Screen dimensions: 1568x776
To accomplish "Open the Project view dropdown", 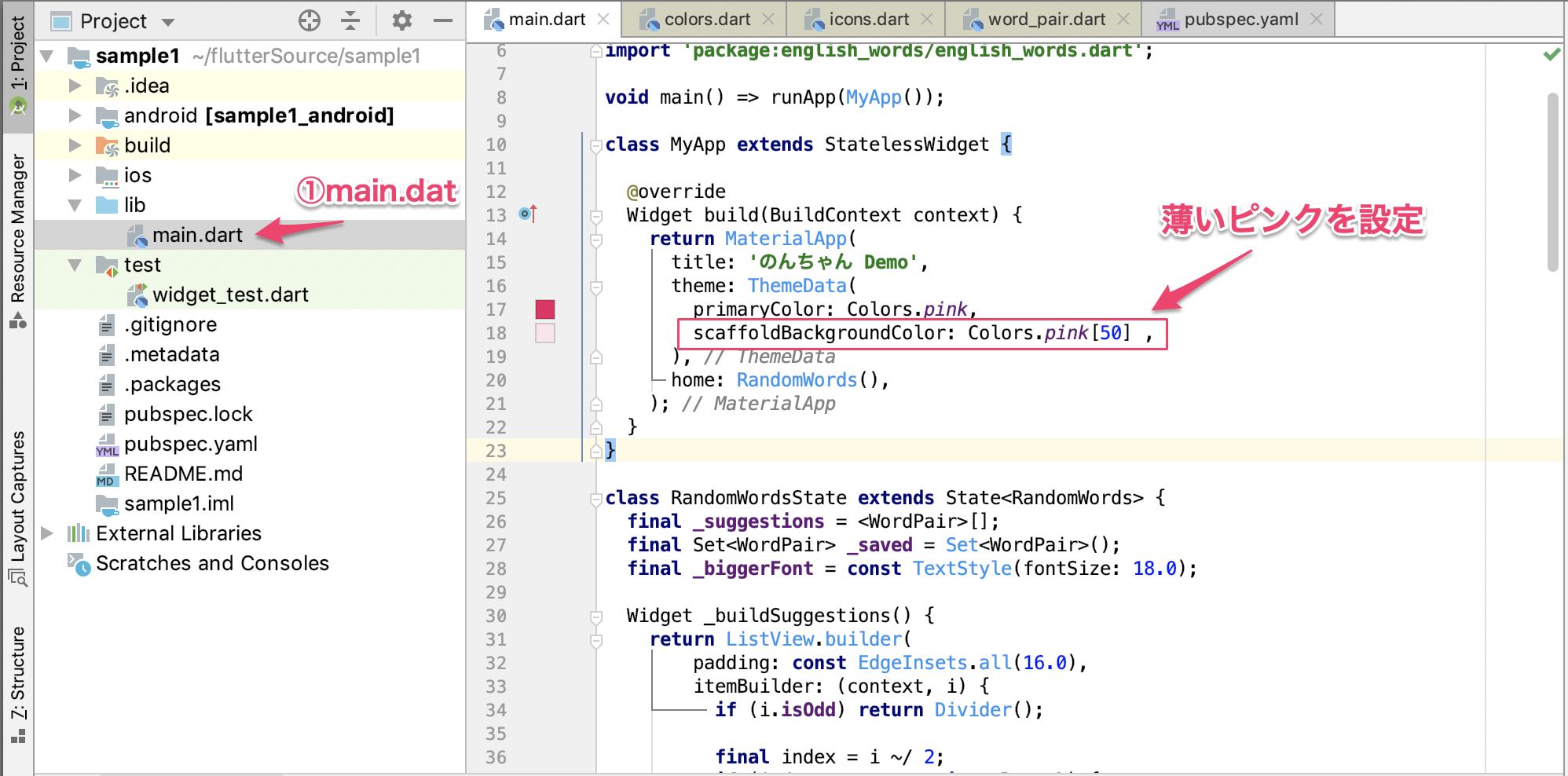I will coord(168,22).
